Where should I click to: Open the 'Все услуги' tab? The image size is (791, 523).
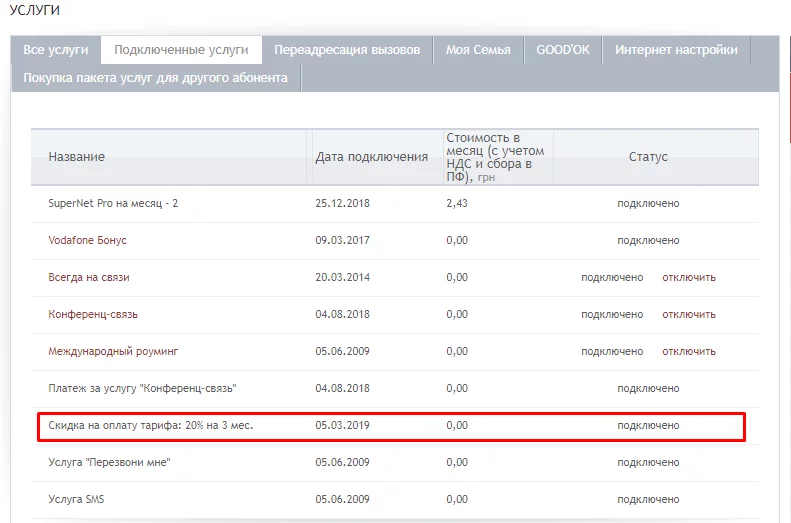point(56,50)
